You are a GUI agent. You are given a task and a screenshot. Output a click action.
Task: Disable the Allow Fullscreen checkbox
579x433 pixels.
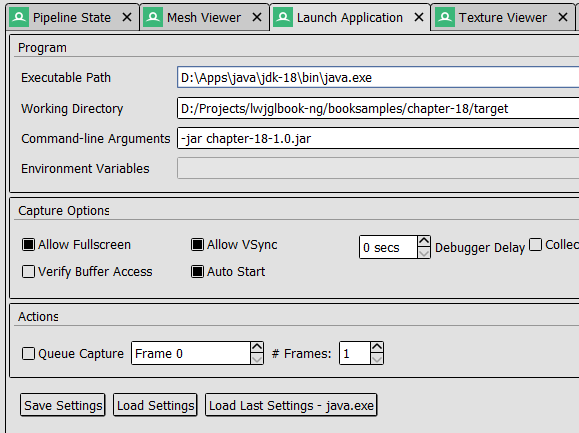coord(28,244)
